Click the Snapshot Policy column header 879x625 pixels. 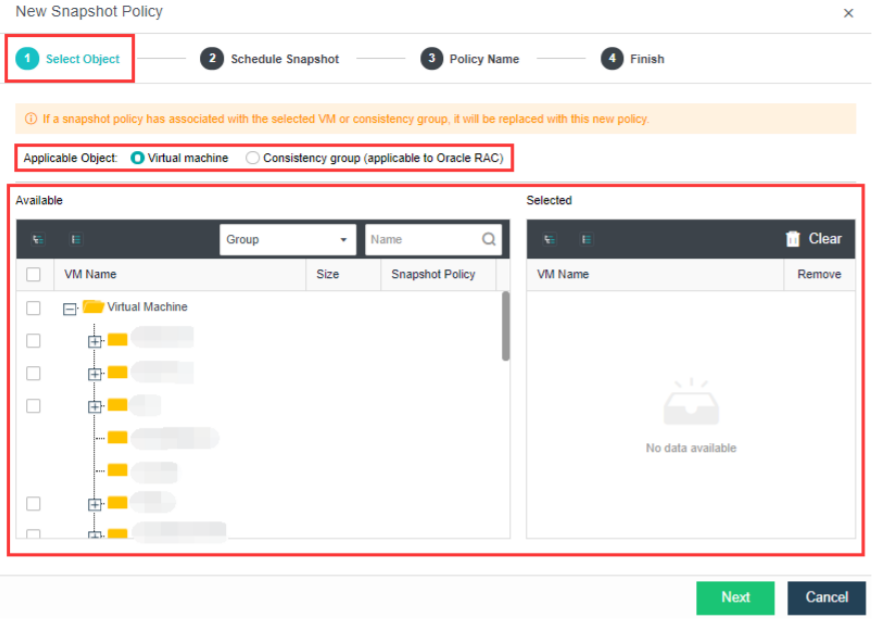tap(437, 276)
